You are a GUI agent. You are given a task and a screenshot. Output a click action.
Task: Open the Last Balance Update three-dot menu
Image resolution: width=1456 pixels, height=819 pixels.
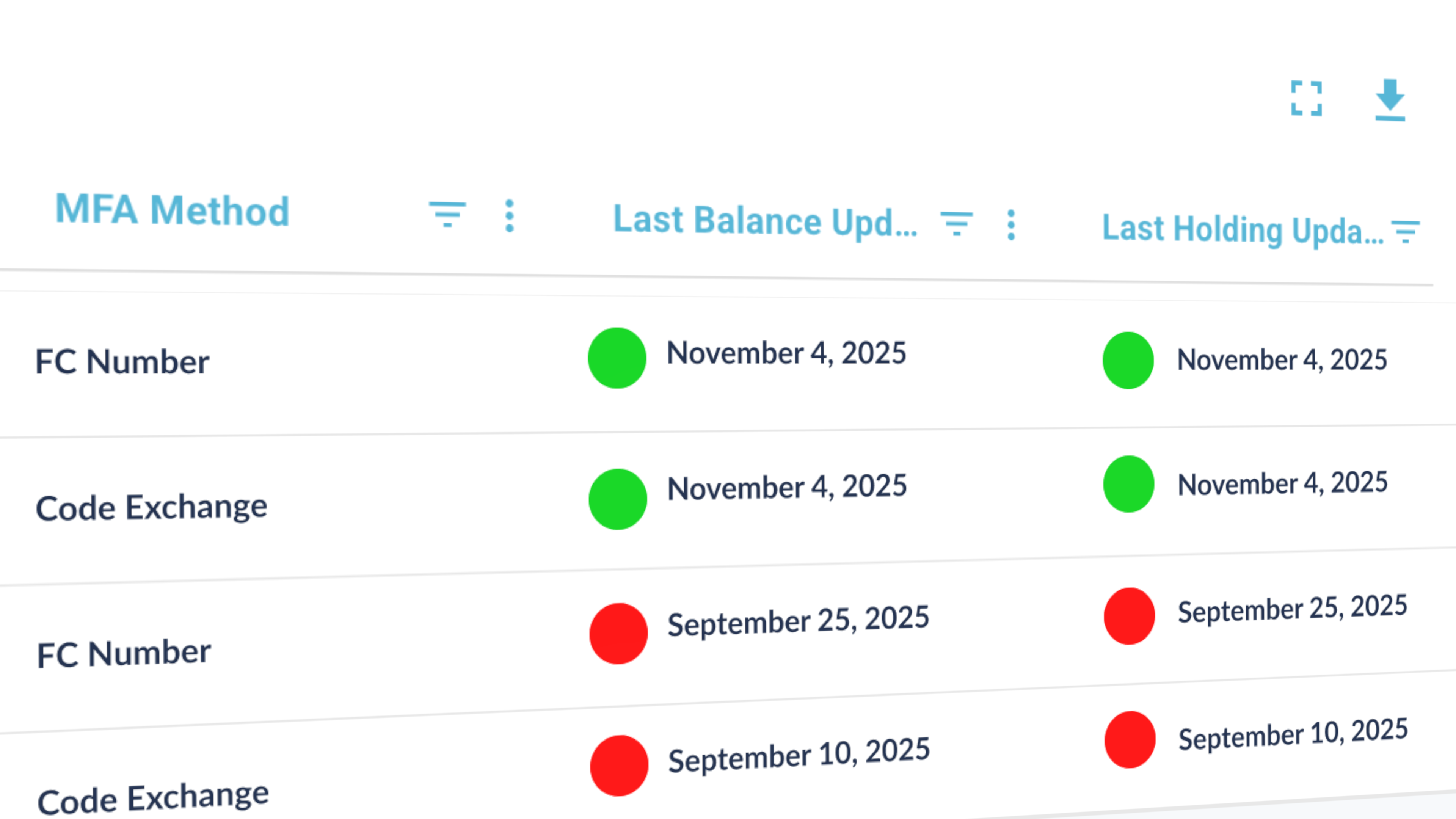coord(1011,225)
